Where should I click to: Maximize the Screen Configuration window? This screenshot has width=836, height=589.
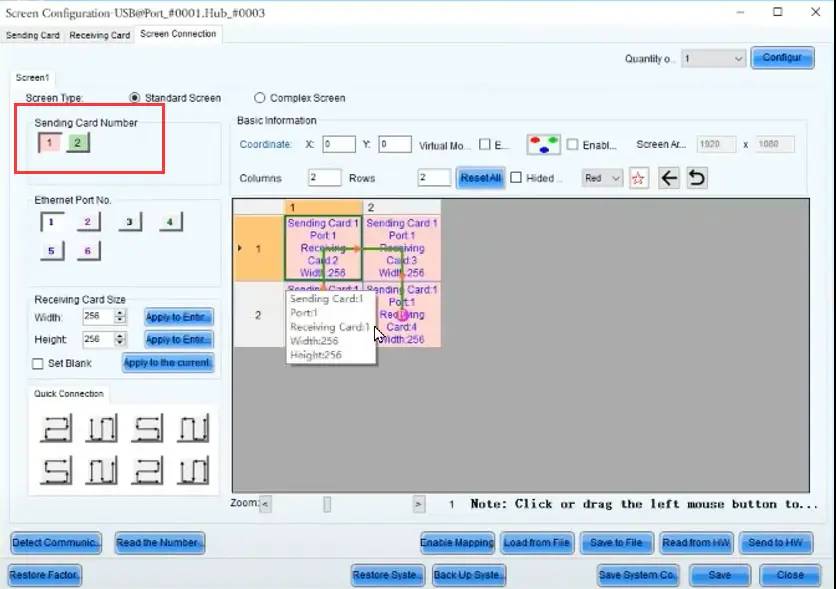click(x=778, y=12)
